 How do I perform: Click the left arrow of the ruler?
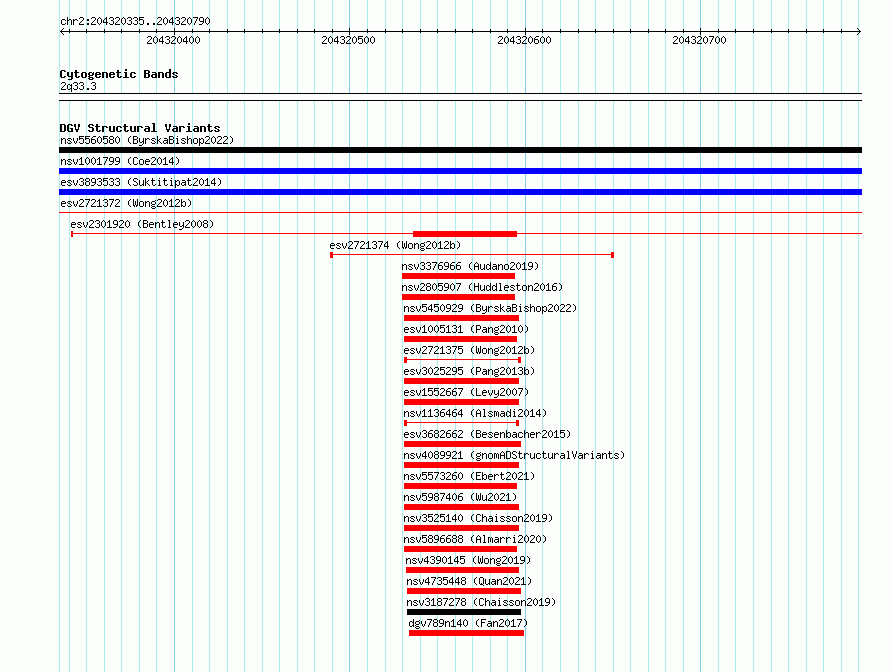click(x=63, y=32)
